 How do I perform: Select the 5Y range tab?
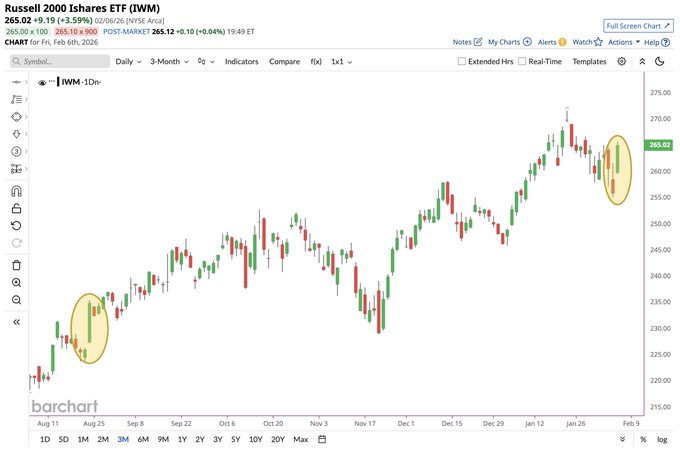[235, 439]
